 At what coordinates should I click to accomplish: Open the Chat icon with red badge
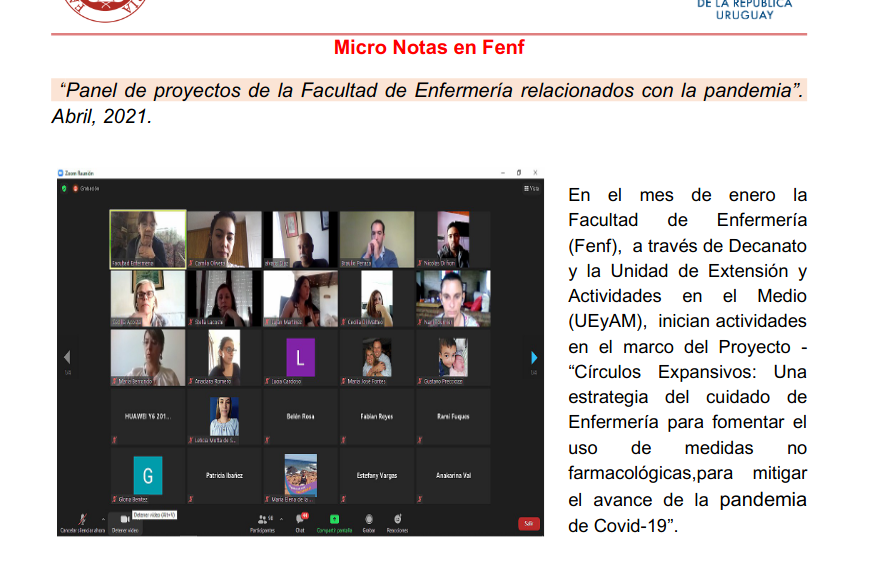tap(301, 519)
